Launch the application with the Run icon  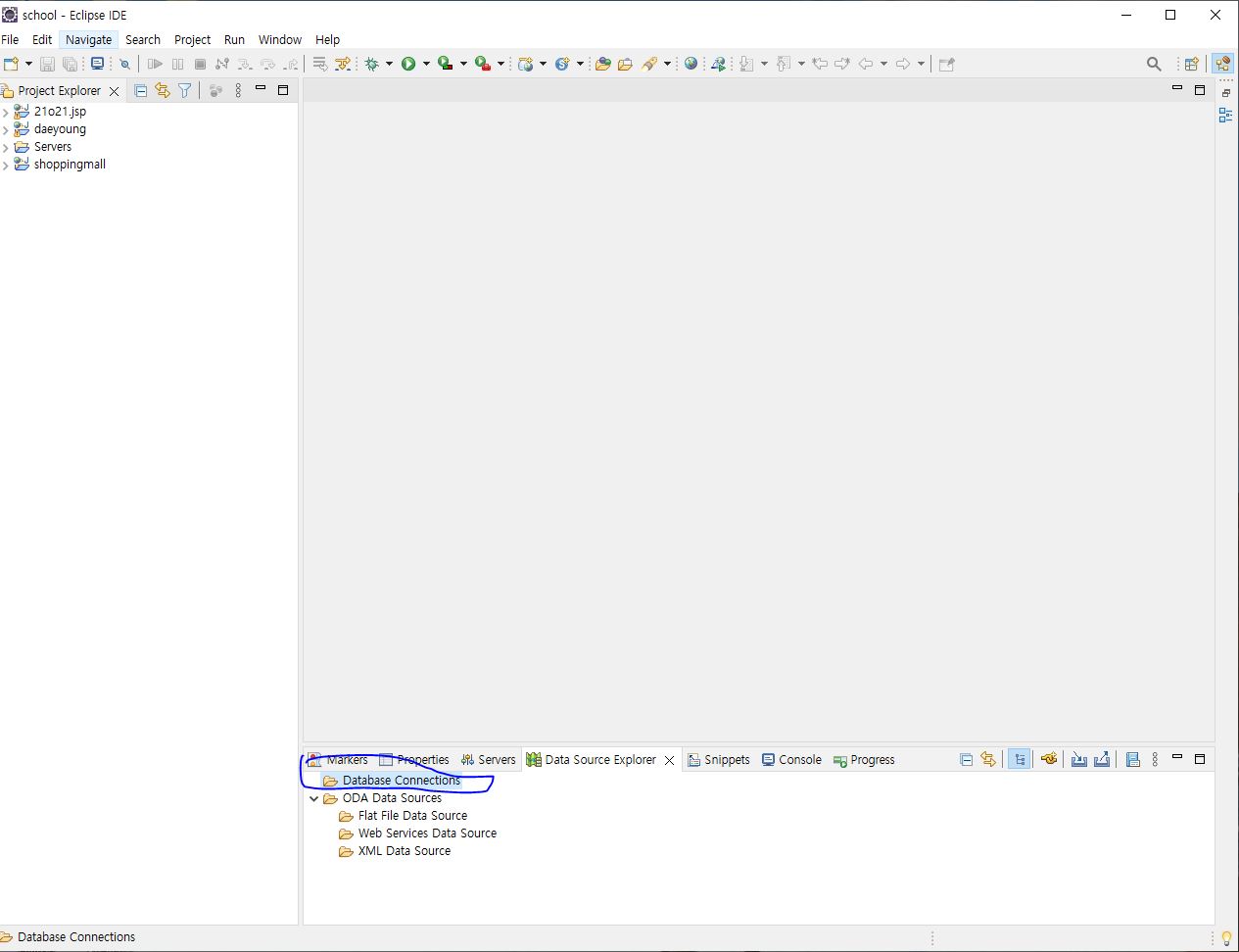(x=410, y=63)
